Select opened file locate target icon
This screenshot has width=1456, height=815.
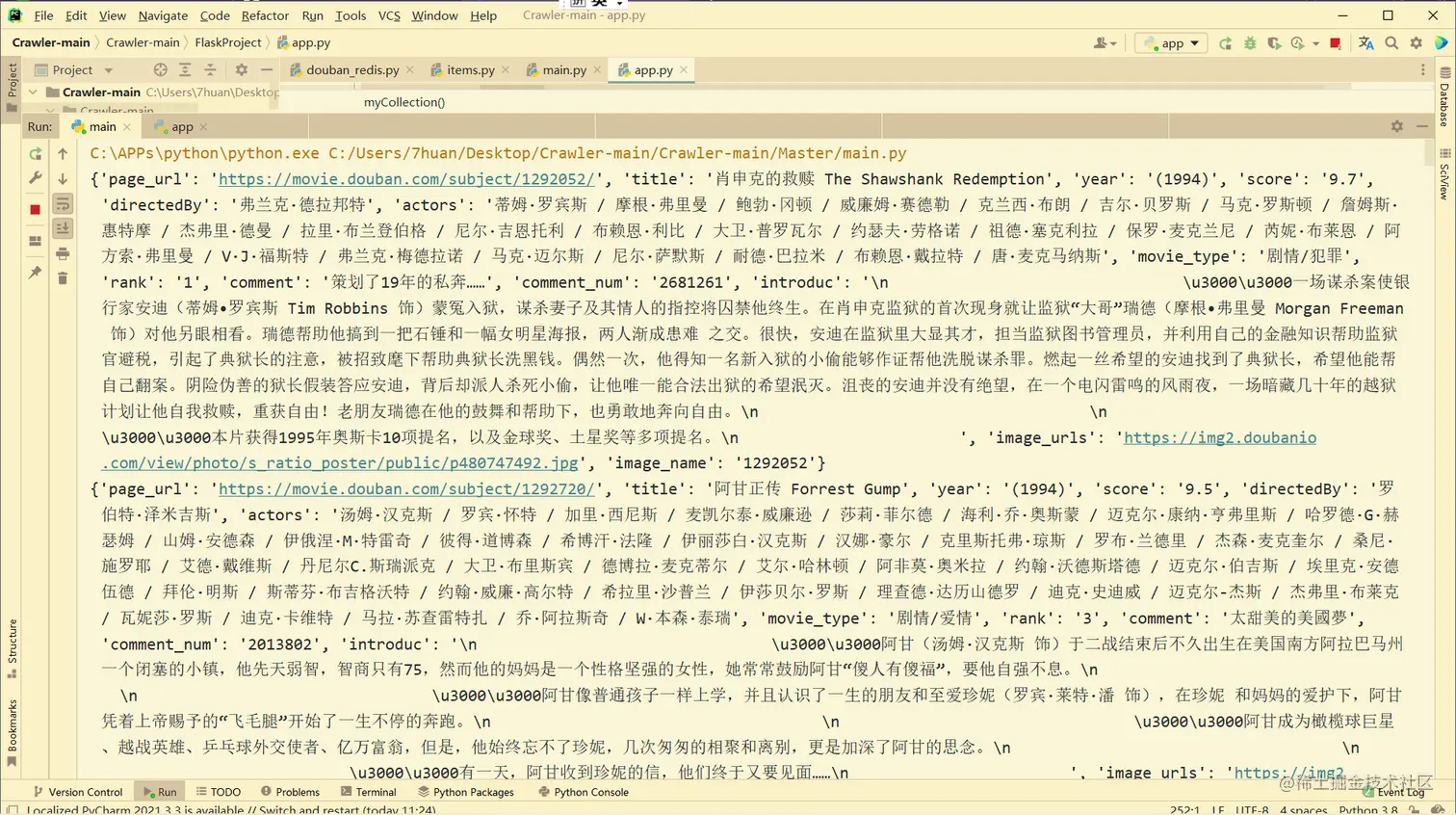point(160,69)
